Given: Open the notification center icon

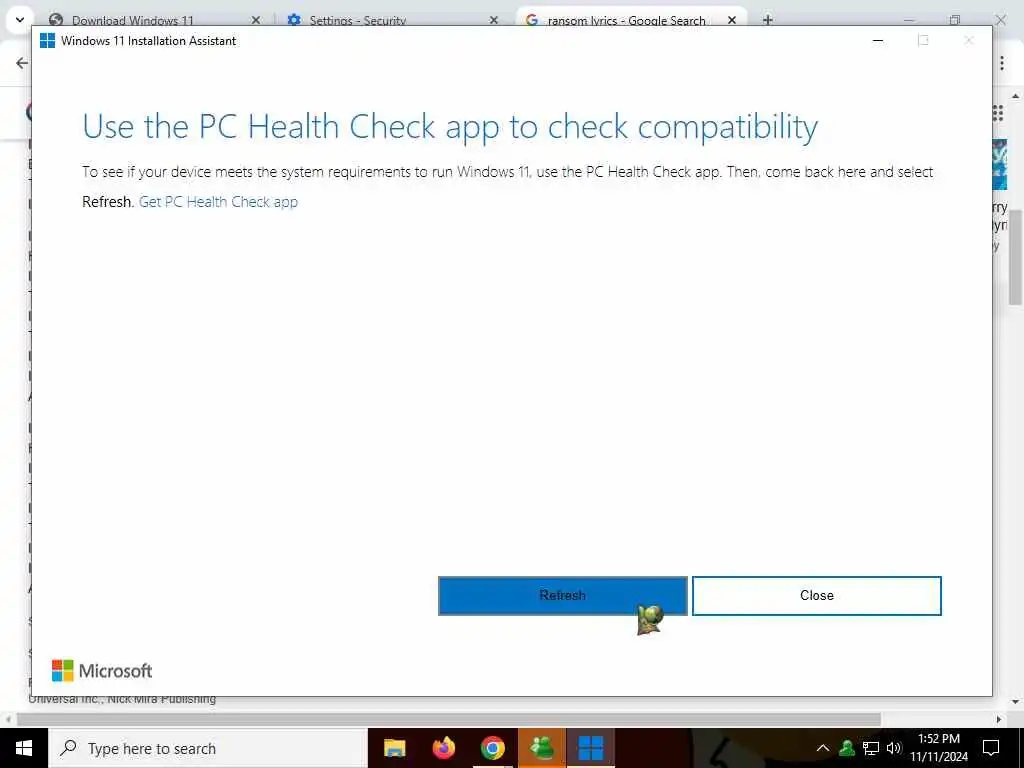Looking at the screenshot, I should (x=991, y=748).
